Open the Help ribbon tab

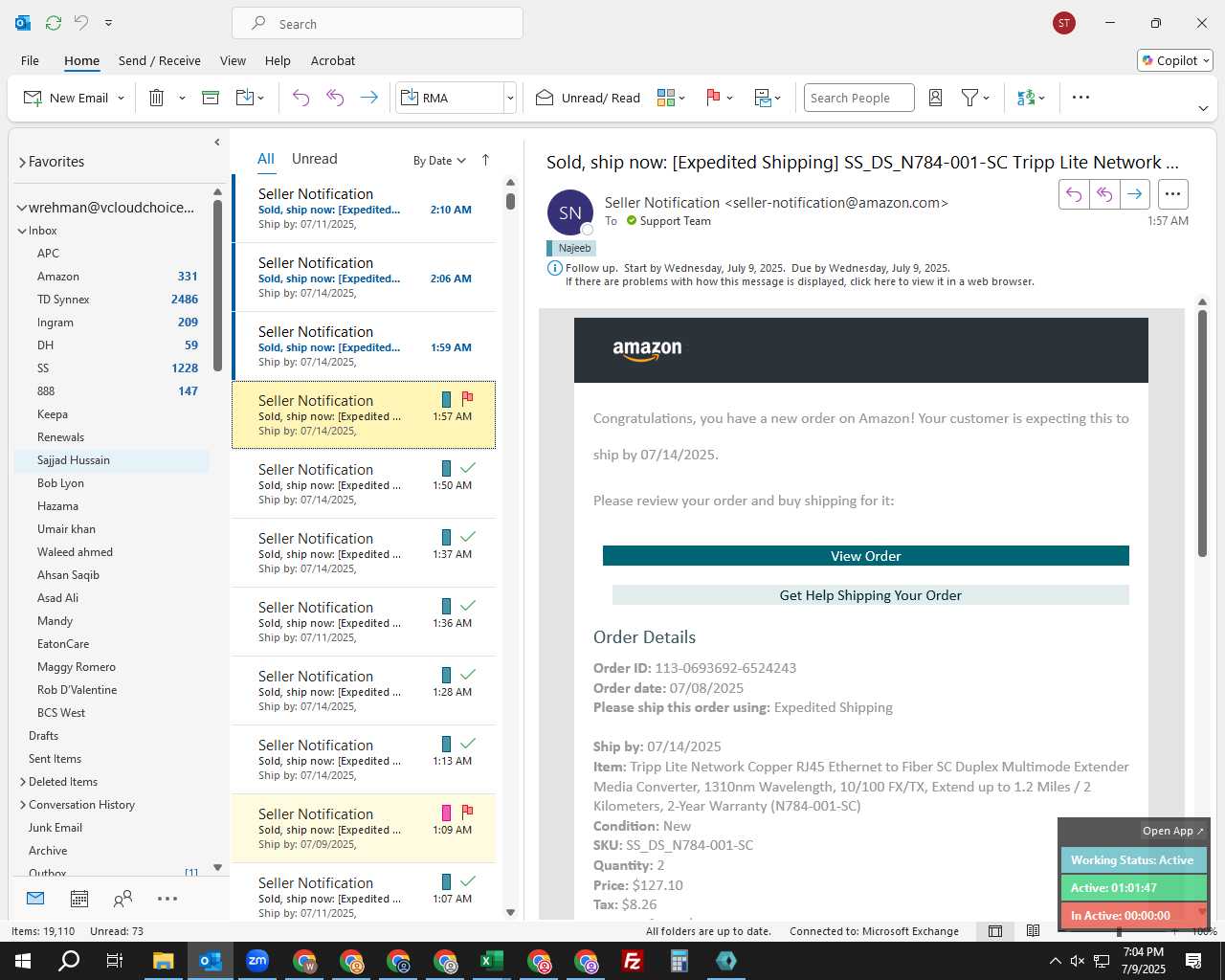pyautogui.click(x=278, y=60)
